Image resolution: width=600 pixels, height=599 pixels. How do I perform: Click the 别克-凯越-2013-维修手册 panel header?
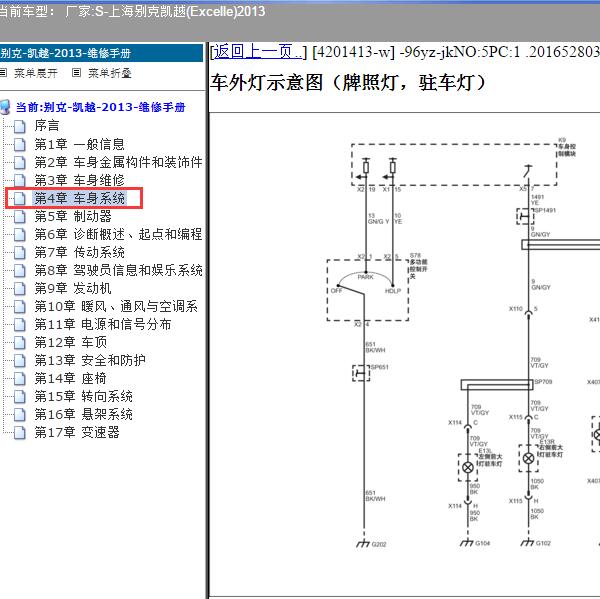(x=101, y=53)
